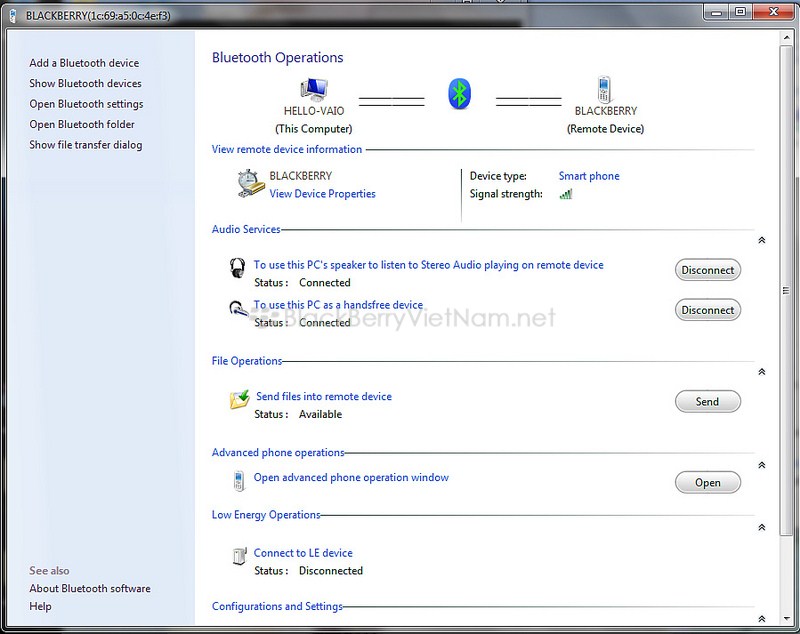The image size is (800, 634).
Task: Click the HELLO-VAIO computer icon
Action: [314, 90]
